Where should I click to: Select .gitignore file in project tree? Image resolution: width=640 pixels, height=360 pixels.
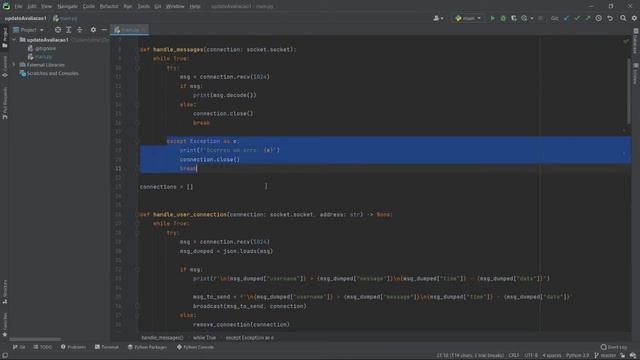click(x=42, y=48)
